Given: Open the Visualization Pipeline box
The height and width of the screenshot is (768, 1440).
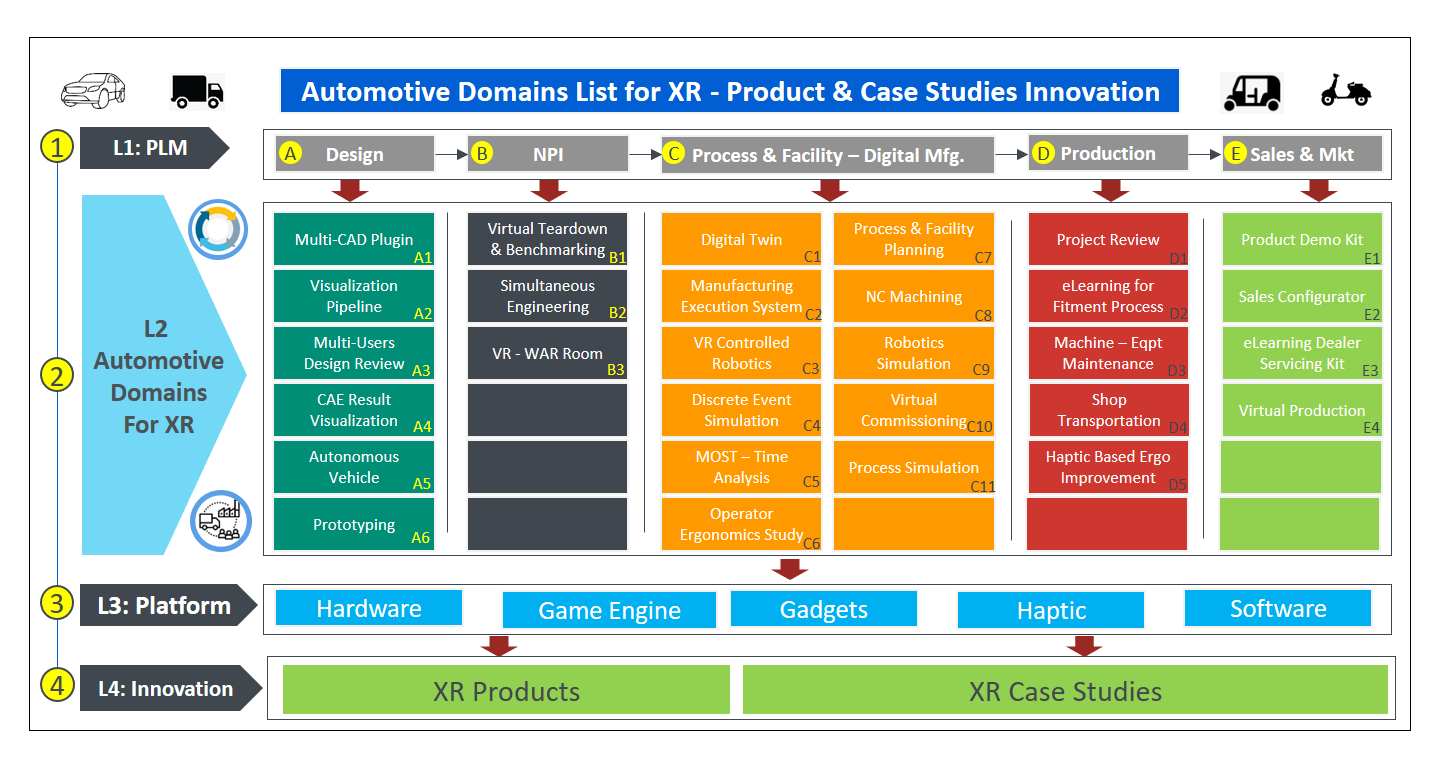Looking at the screenshot, I should [x=354, y=296].
